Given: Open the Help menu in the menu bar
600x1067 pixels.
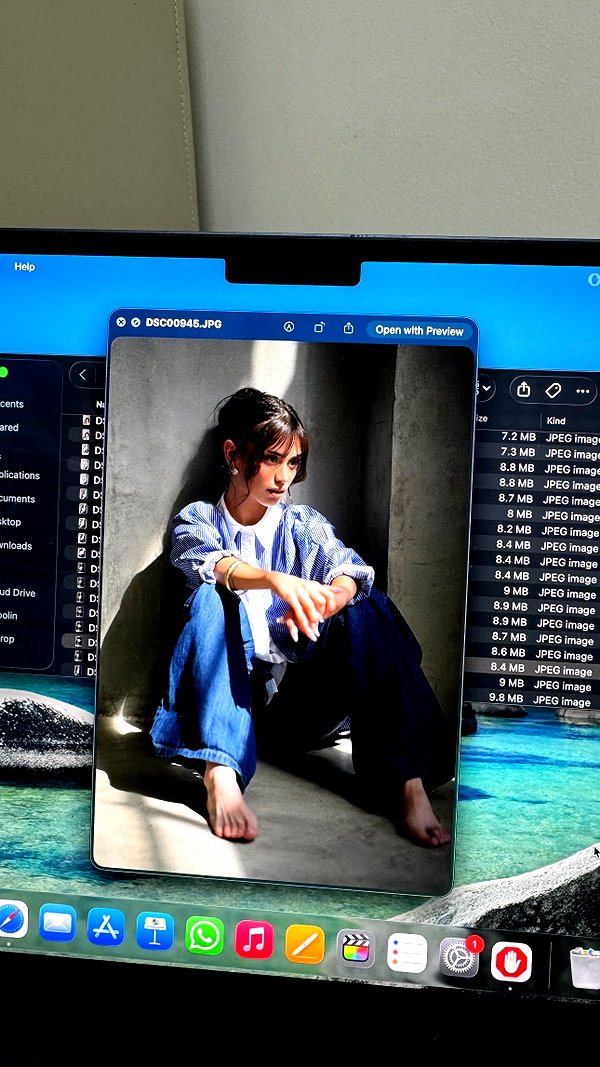Looking at the screenshot, I should [24, 267].
